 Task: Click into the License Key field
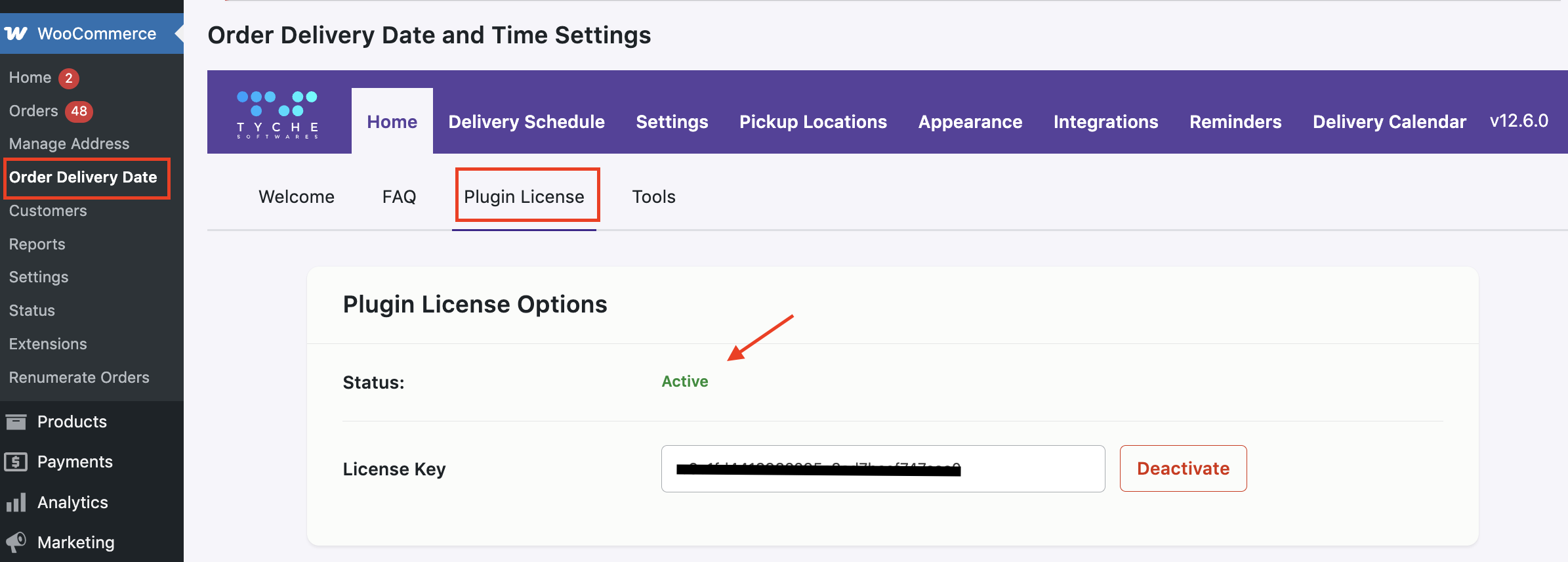pos(883,469)
